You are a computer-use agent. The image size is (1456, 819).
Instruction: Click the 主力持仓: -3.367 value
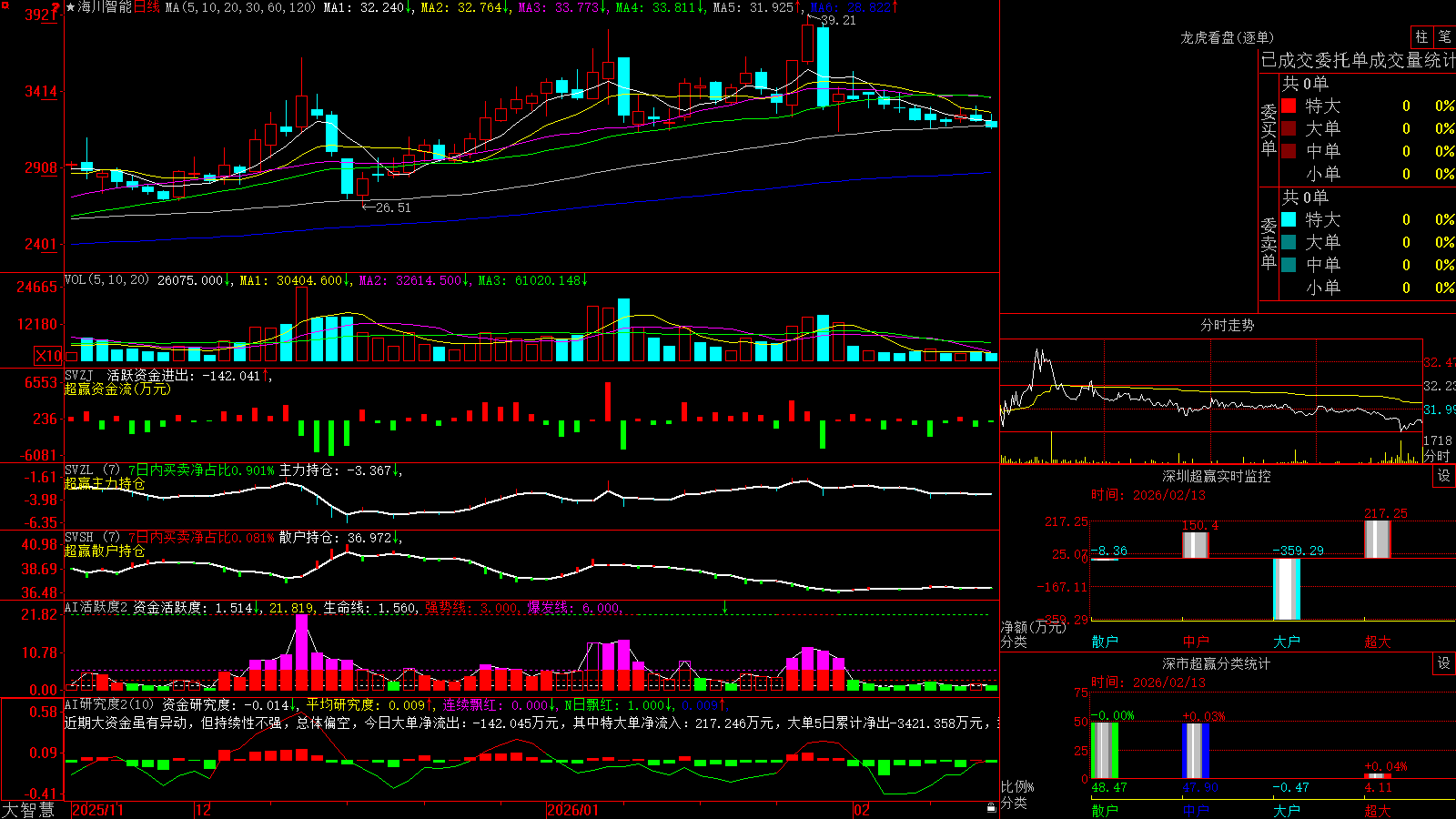point(335,470)
